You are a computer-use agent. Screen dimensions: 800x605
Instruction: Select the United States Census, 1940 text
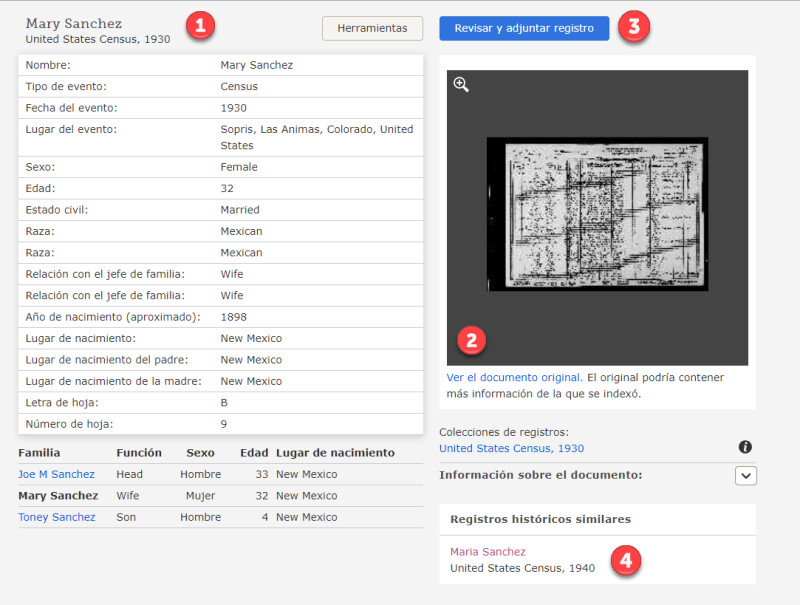522,568
